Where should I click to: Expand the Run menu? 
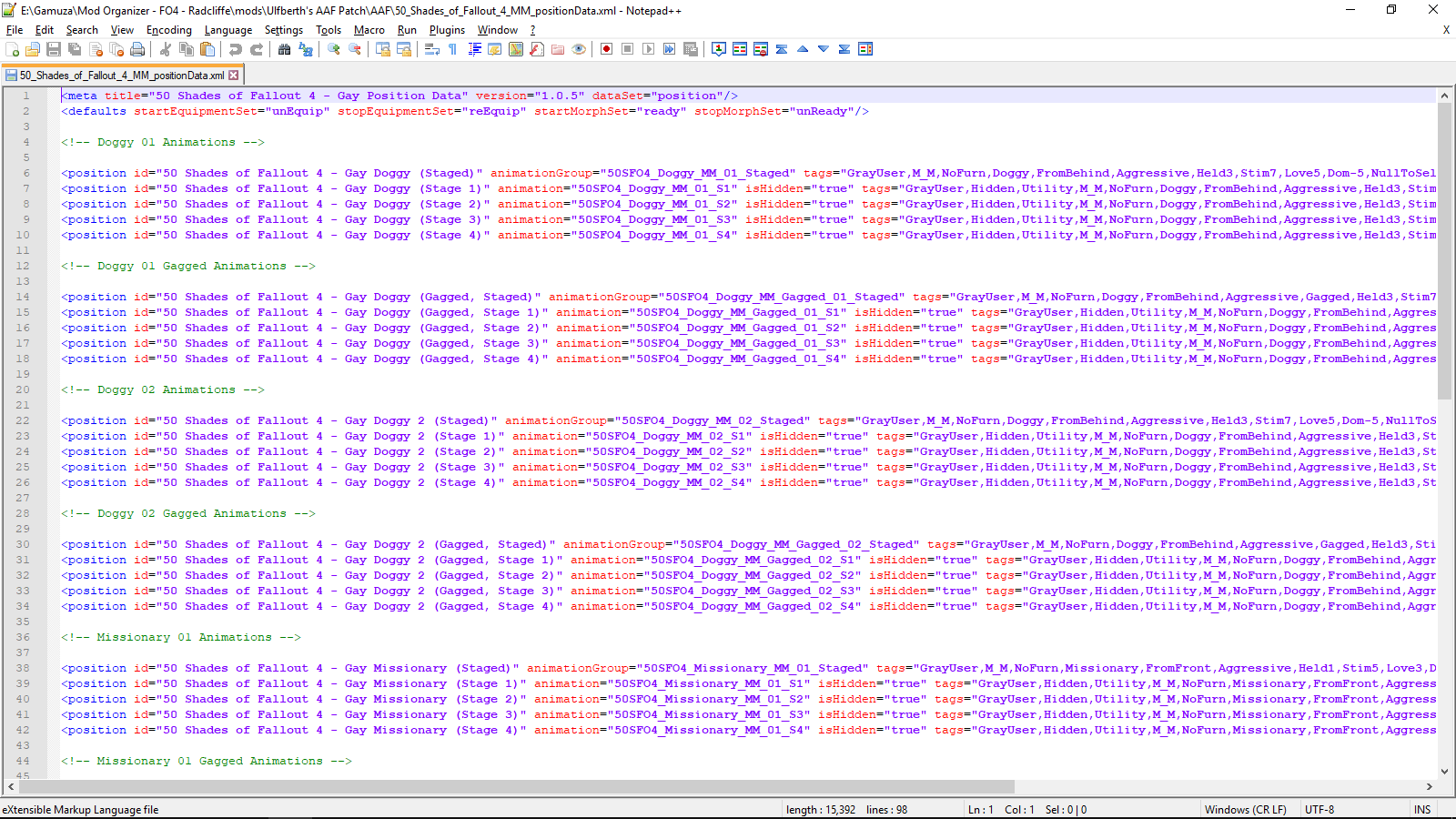(407, 30)
